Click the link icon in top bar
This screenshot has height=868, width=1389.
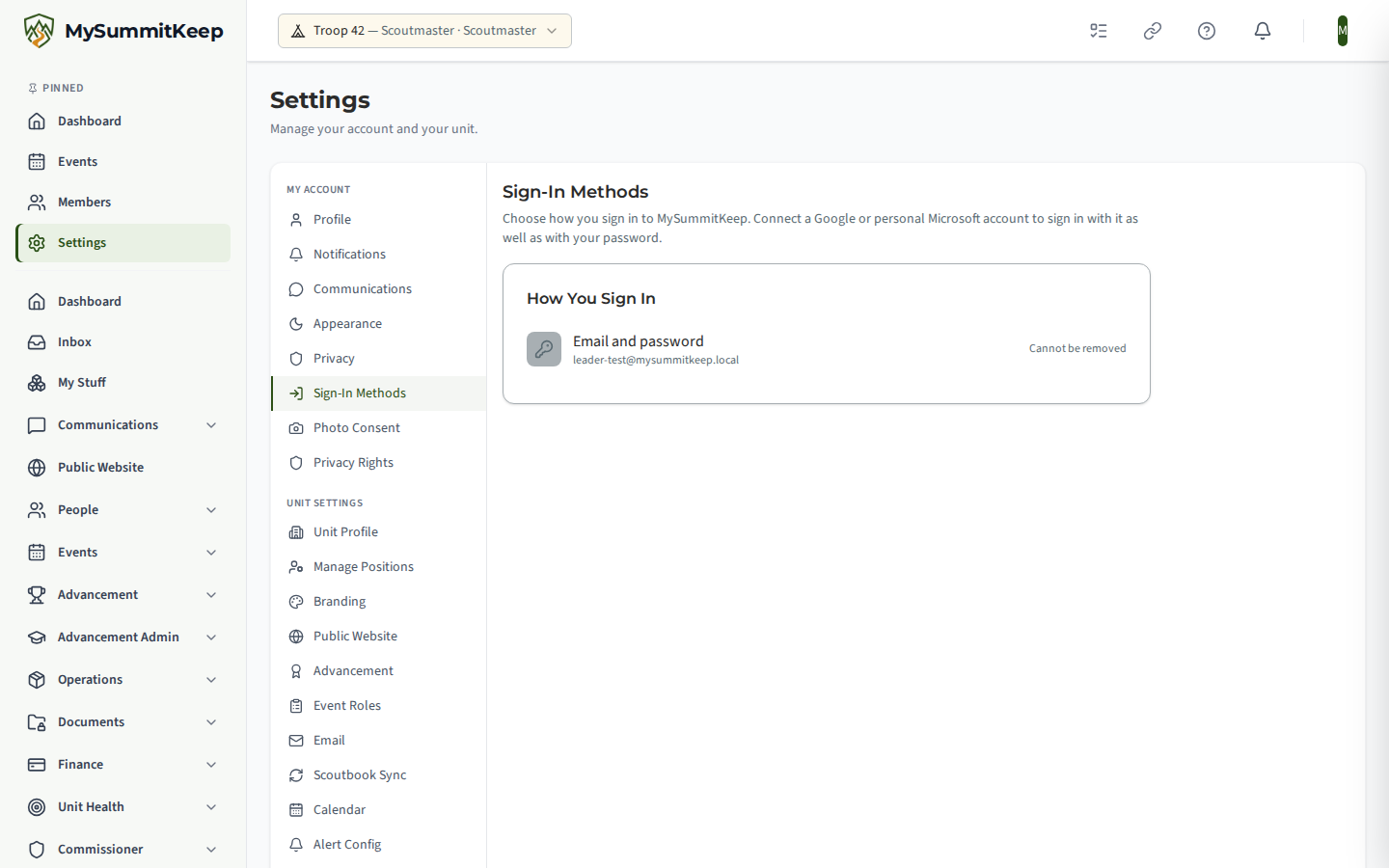coord(1153,31)
